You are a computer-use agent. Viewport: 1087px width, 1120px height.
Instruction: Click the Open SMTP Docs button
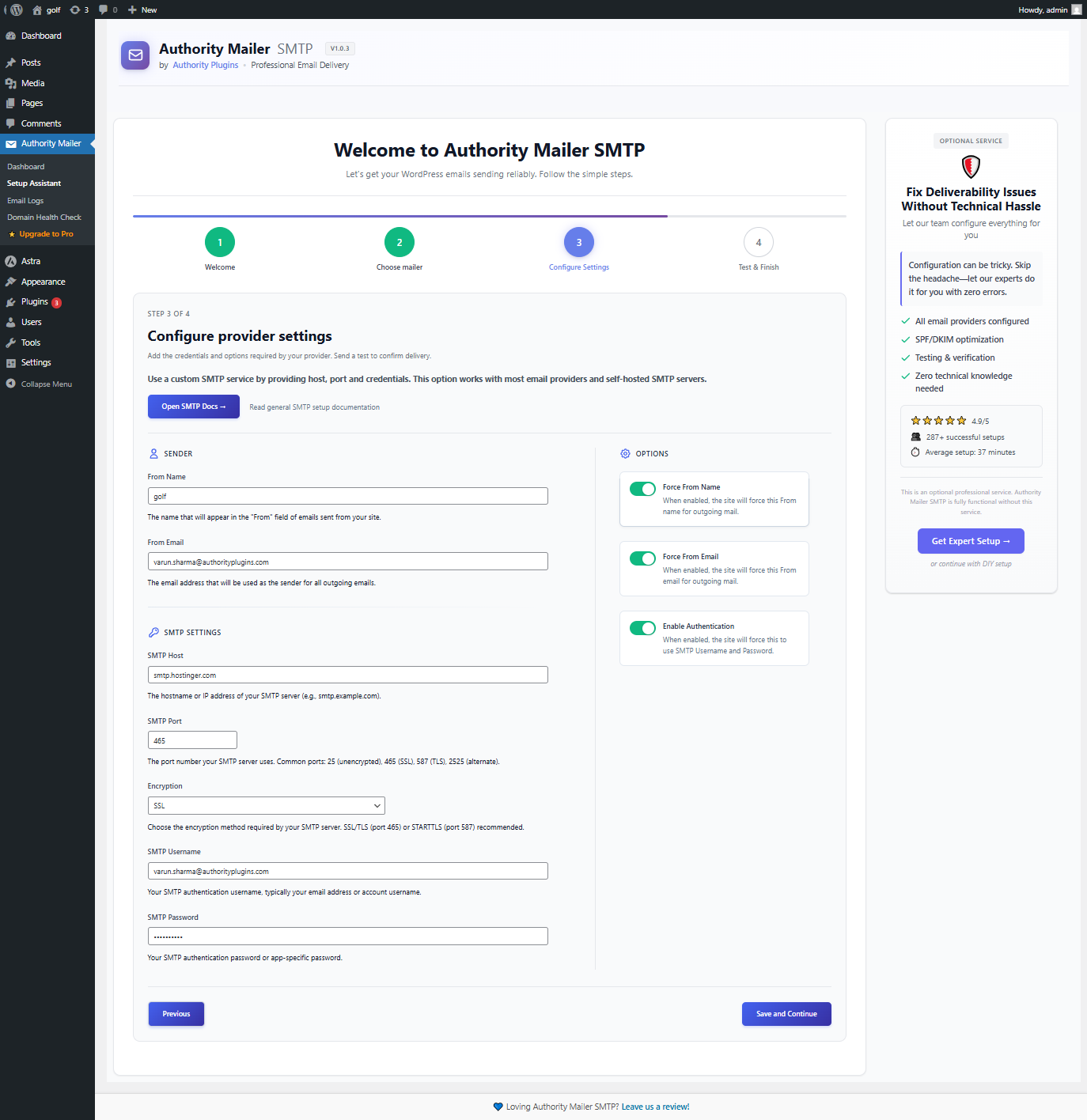click(x=194, y=407)
